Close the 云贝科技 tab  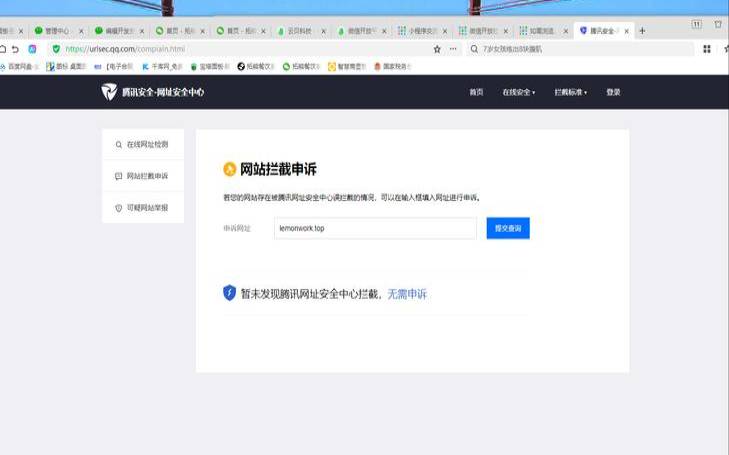(x=324, y=31)
